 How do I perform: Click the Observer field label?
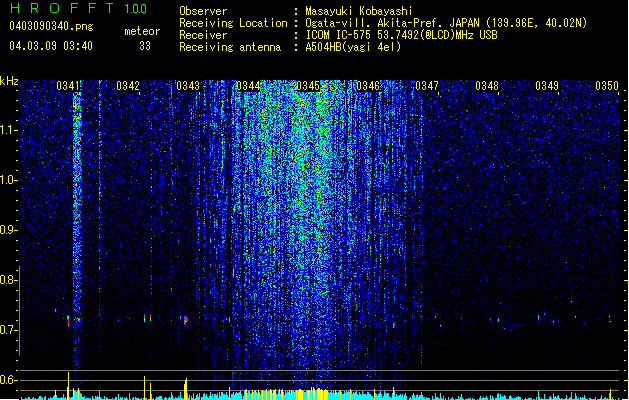[x=203, y=11]
